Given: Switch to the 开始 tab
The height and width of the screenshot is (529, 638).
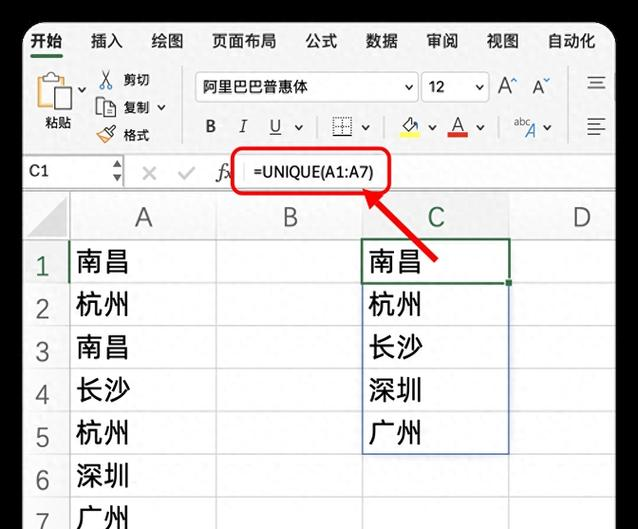Looking at the screenshot, I should pos(46,42).
